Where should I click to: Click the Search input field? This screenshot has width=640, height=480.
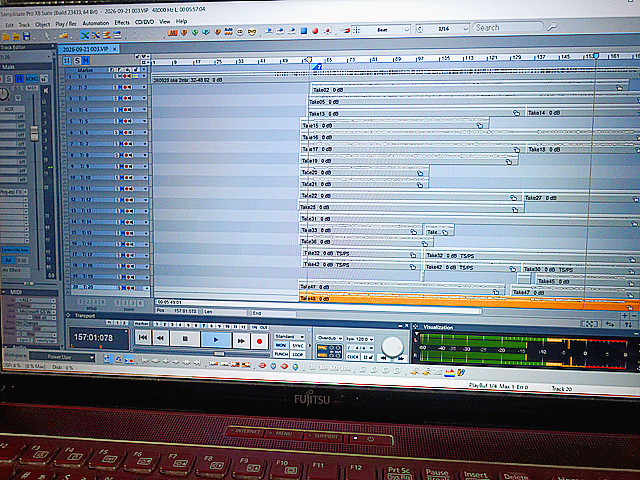(508, 27)
